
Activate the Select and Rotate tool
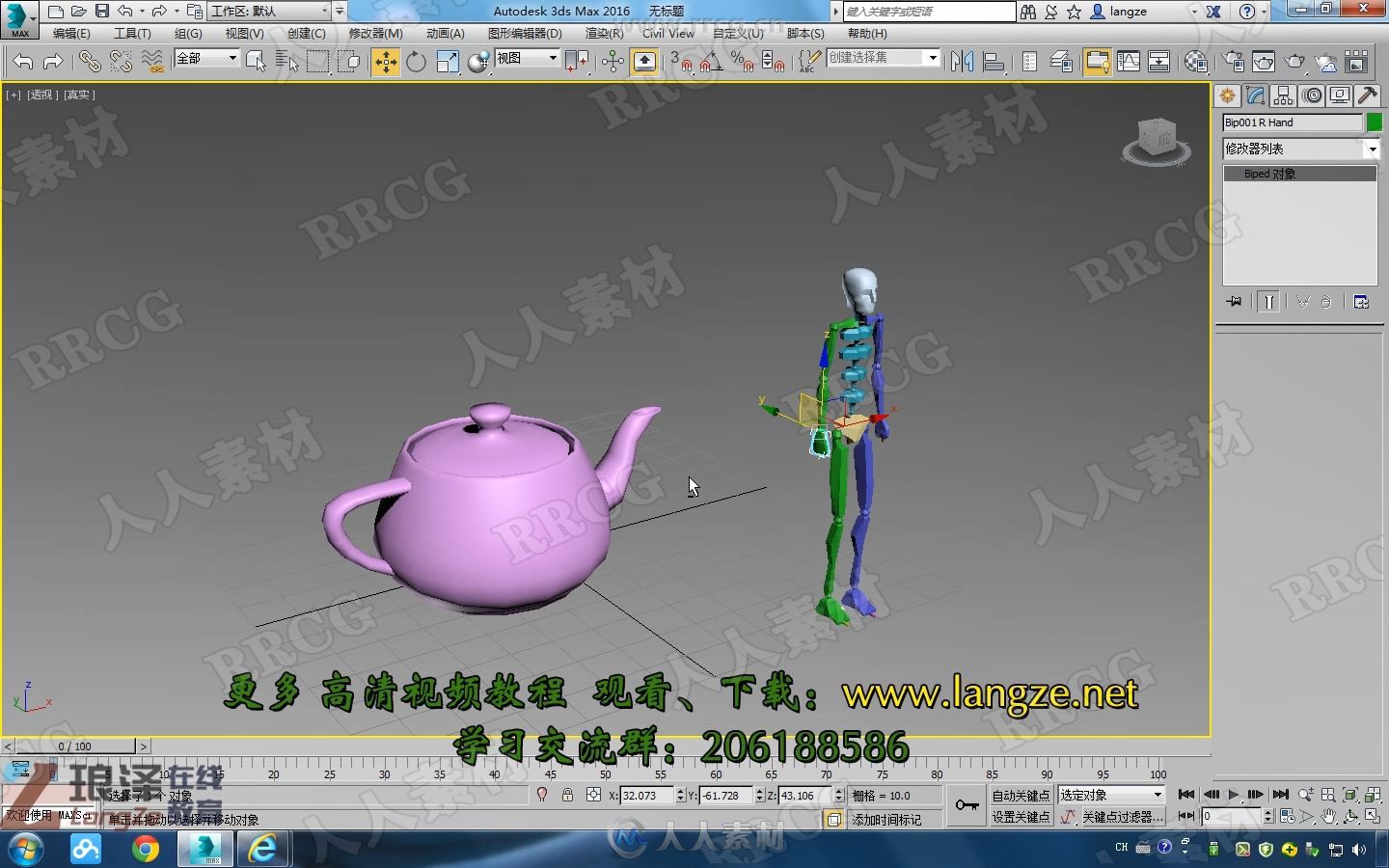(416, 62)
